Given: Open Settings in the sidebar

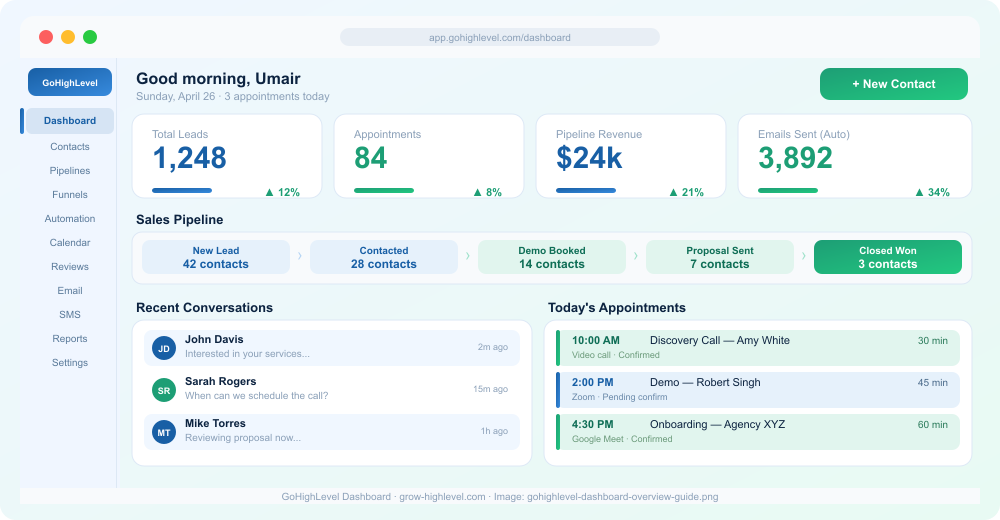Looking at the screenshot, I should point(70,362).
